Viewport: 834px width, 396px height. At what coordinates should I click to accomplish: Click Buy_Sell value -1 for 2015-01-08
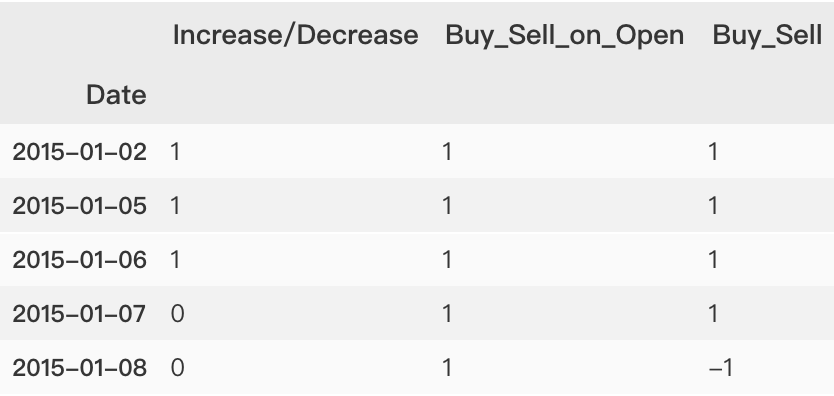[721, 368]
